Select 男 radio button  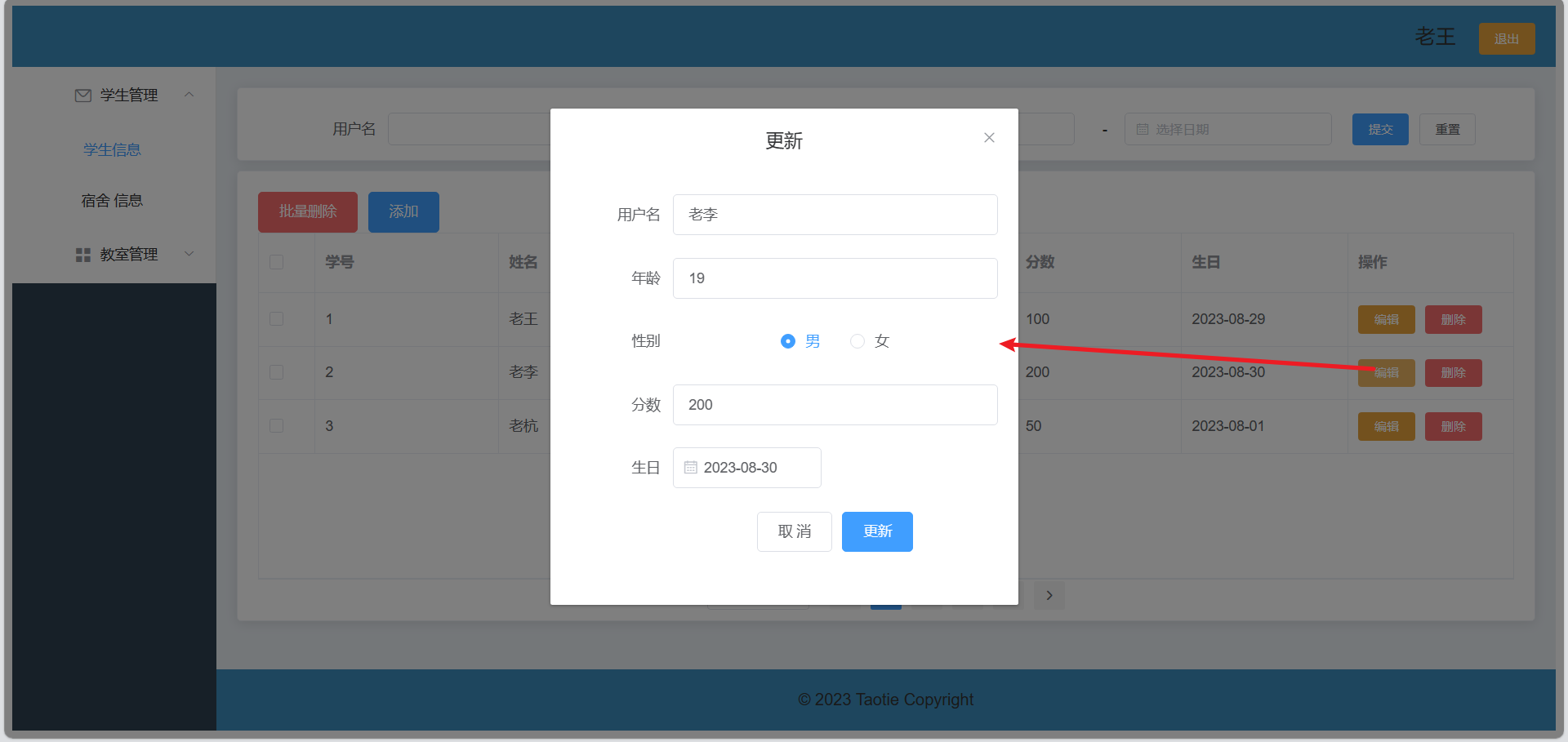click(788, 341)
